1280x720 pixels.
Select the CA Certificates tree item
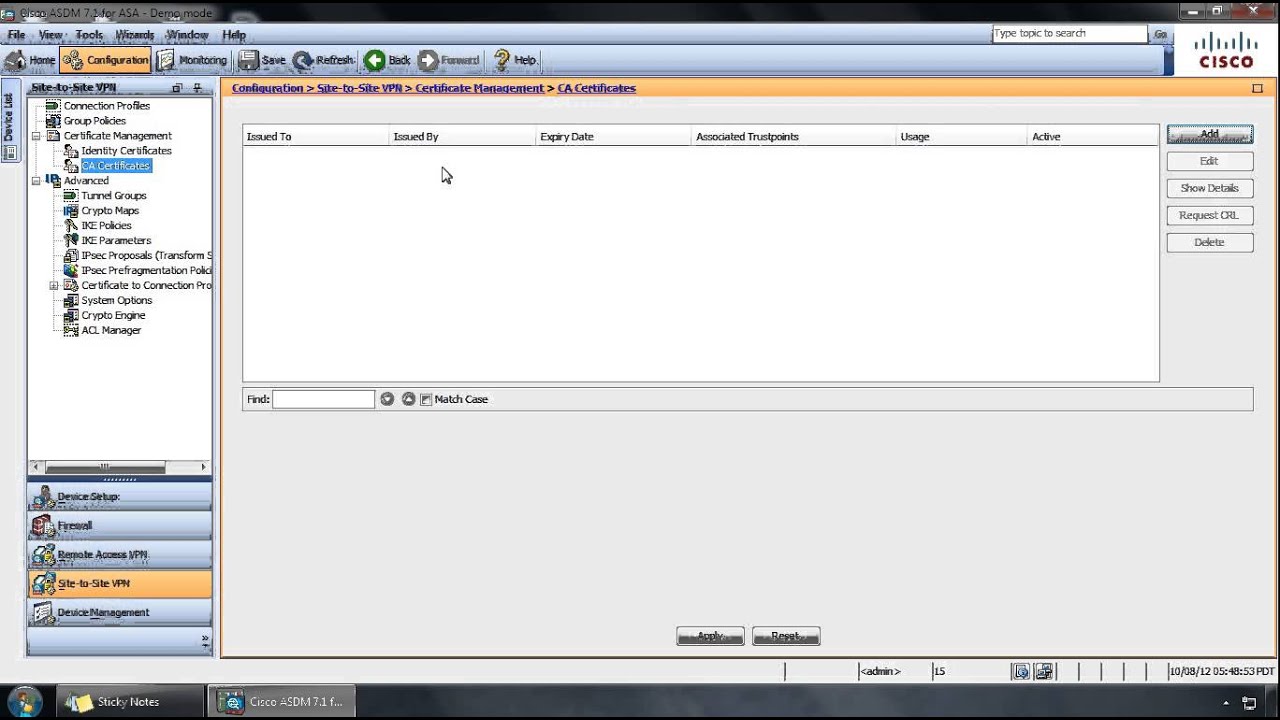pos(116,166)
